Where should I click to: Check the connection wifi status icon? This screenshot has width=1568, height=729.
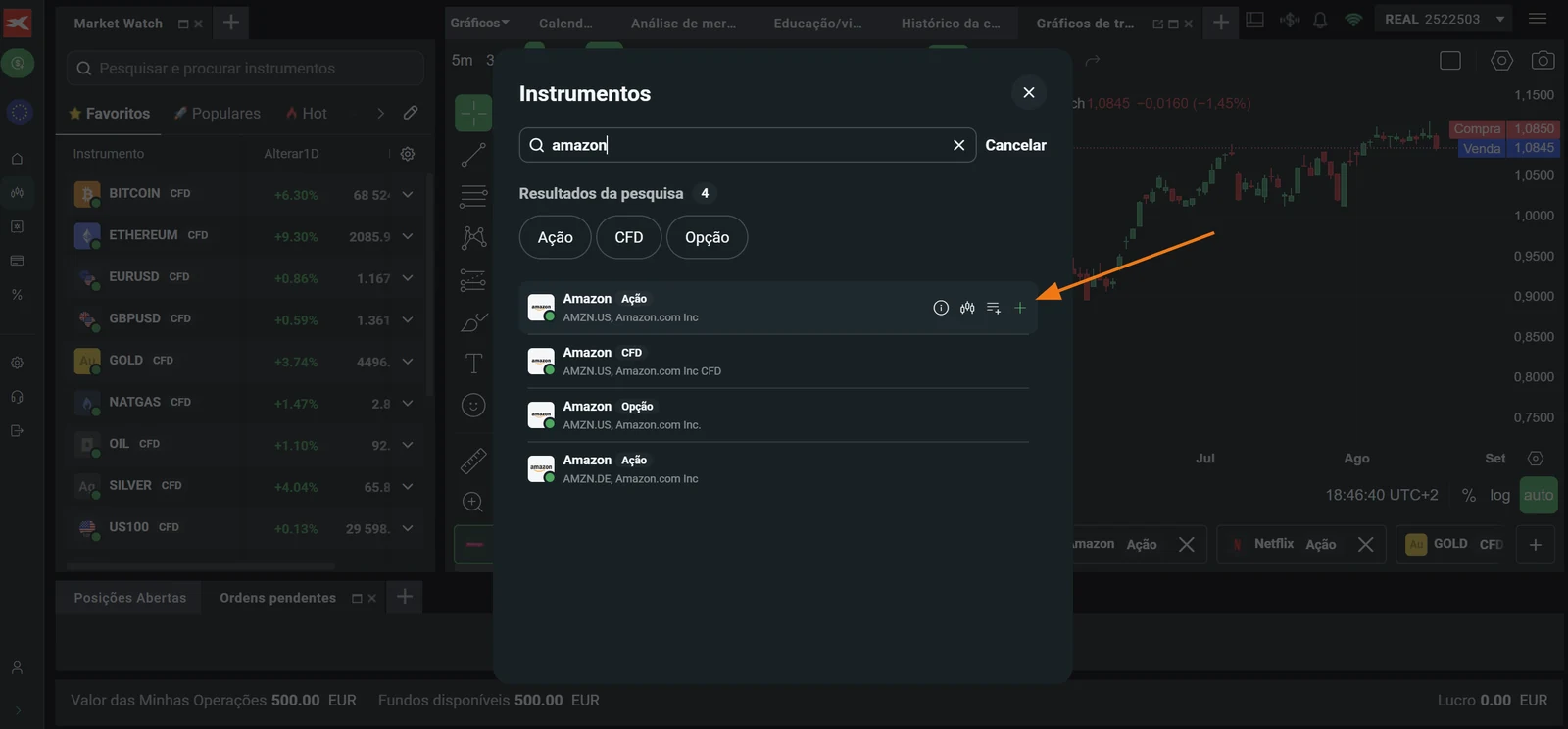(1353, 20)
